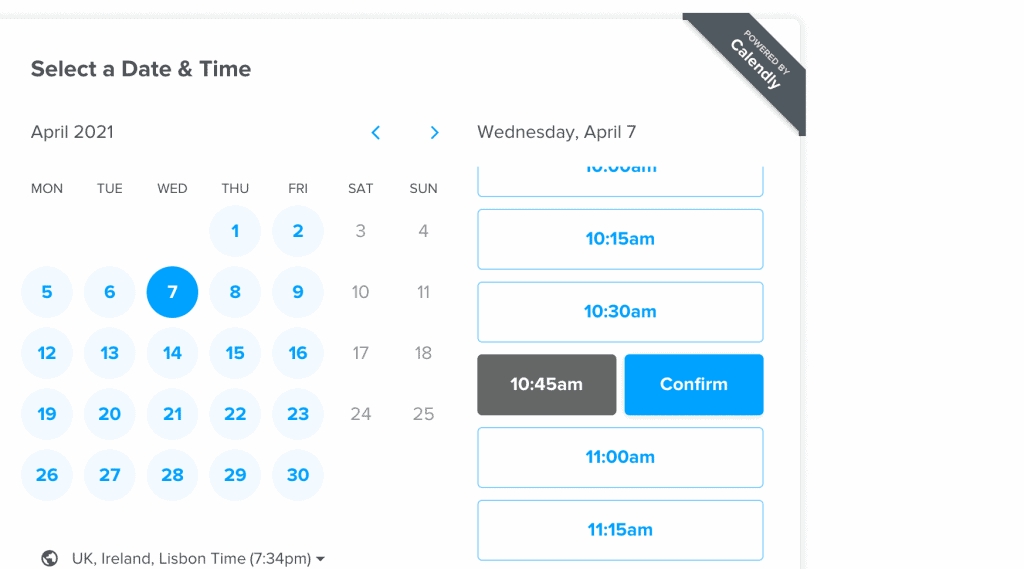The image size is (1024, 569).
Task: Select April 30 on the calendar
Action: [x=298, y=475]
